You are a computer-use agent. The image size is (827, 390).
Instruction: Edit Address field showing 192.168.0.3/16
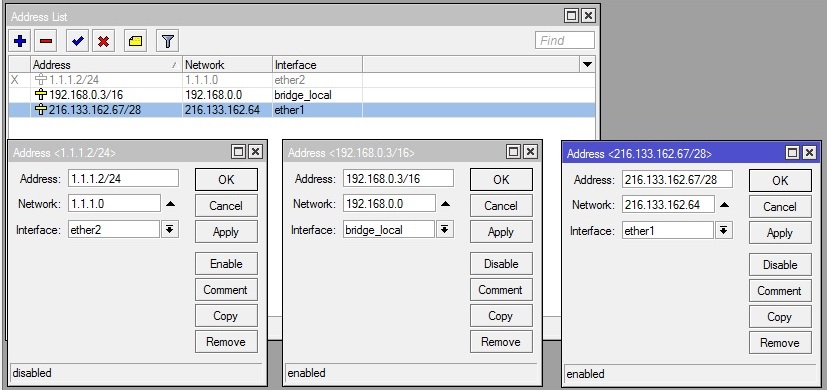pyautogui.click(x=398, y=178)
